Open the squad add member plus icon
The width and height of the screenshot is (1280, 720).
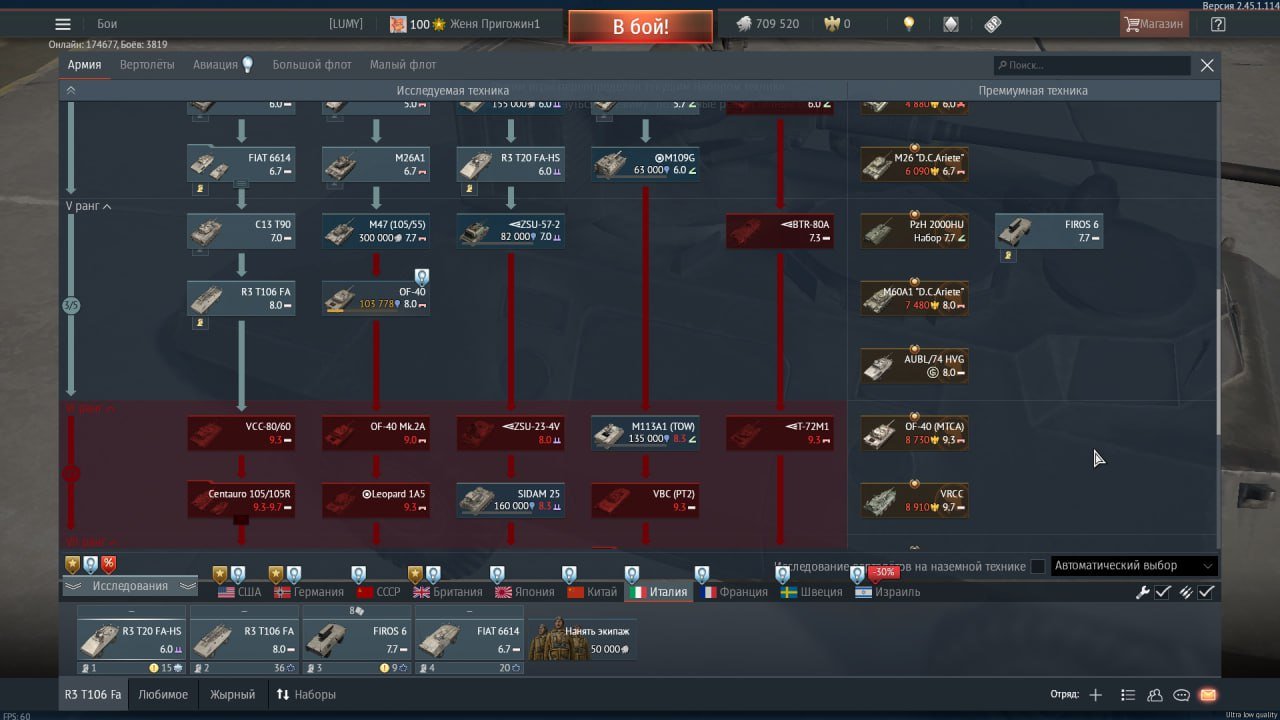(1095, 695)
